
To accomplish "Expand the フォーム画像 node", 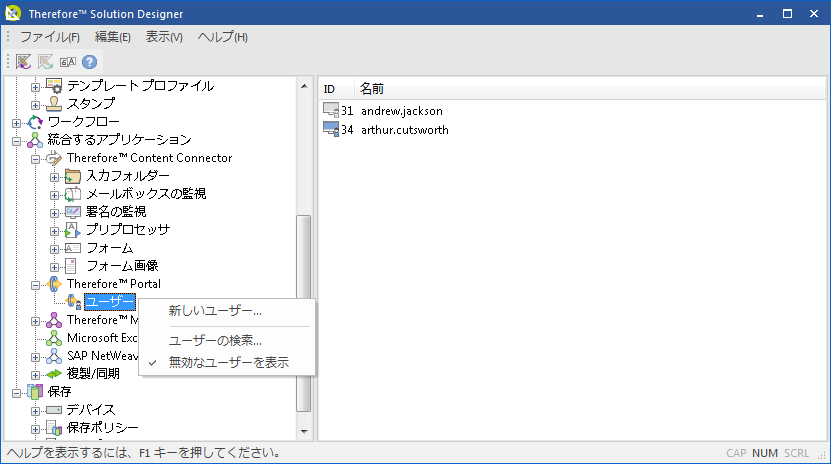I will (x=54, y=267).
